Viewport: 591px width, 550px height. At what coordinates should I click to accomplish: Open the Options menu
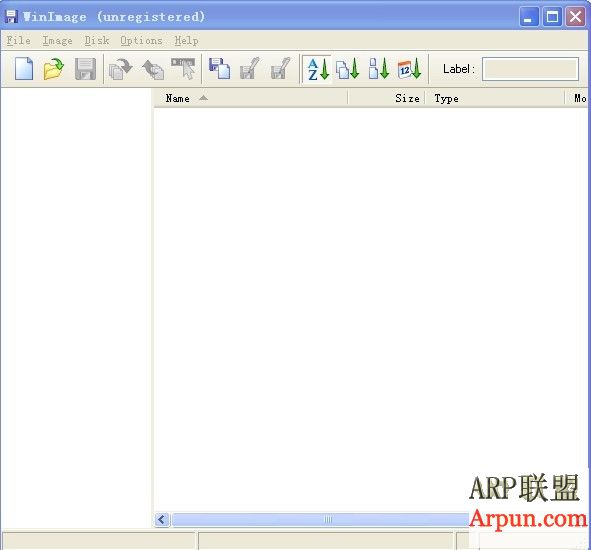tap(141, 40)
